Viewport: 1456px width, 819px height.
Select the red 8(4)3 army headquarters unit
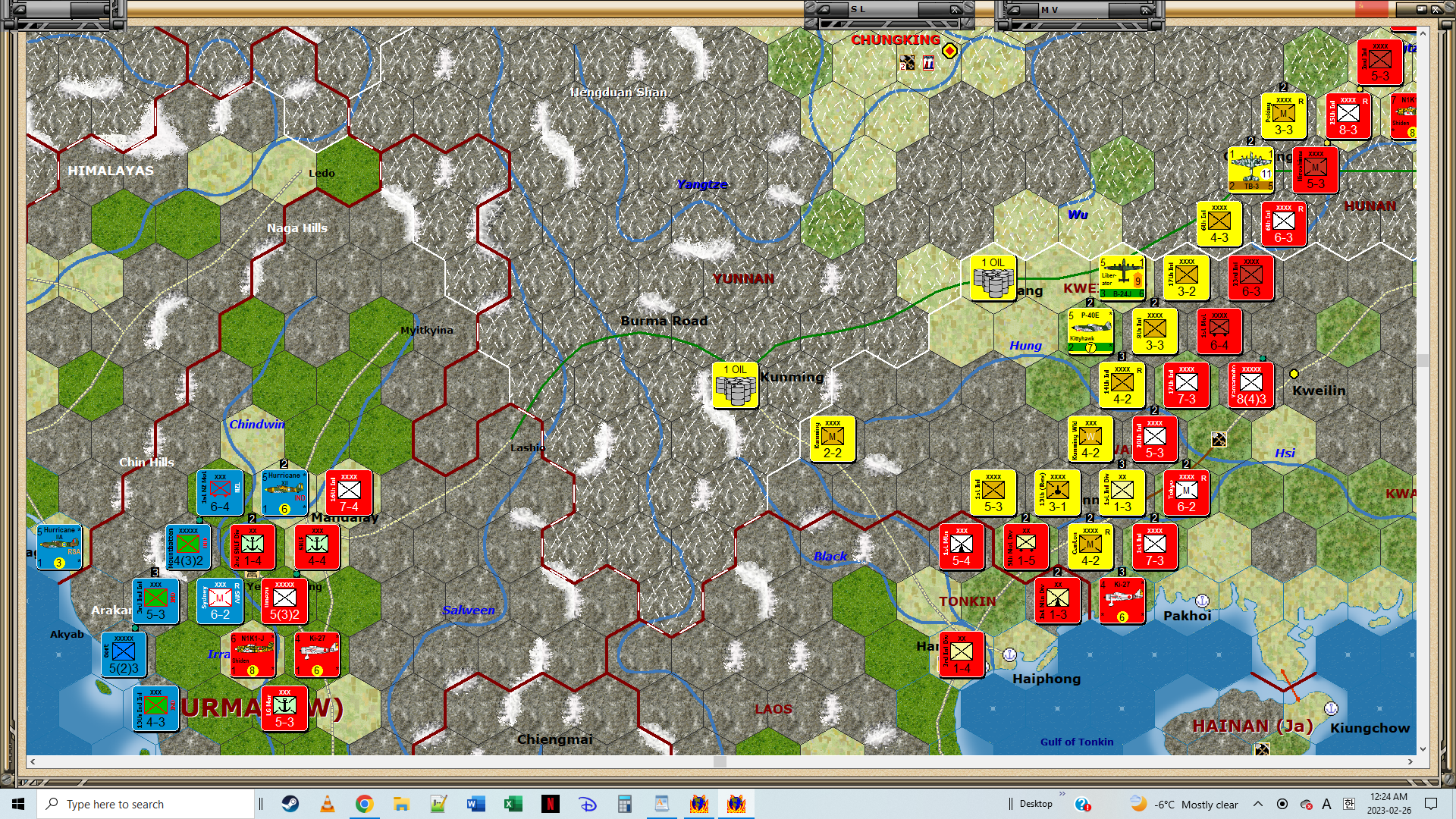pyautogui.click(x=1250, y=385)
